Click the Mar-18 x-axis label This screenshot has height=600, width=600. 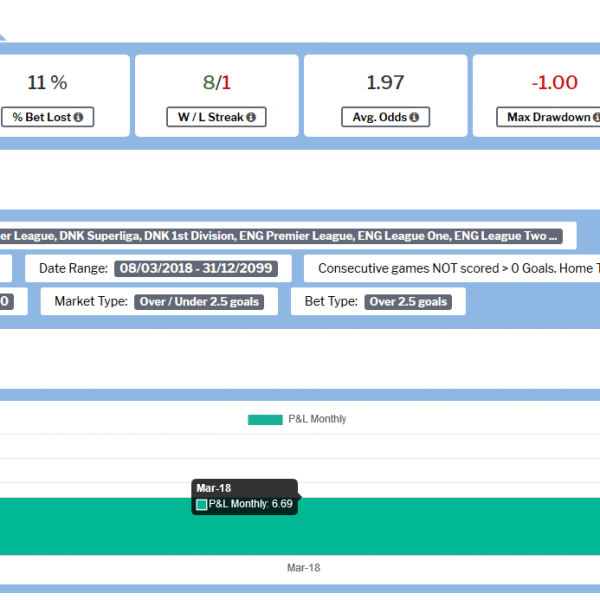pyautogui.click(x=303, y=567)
